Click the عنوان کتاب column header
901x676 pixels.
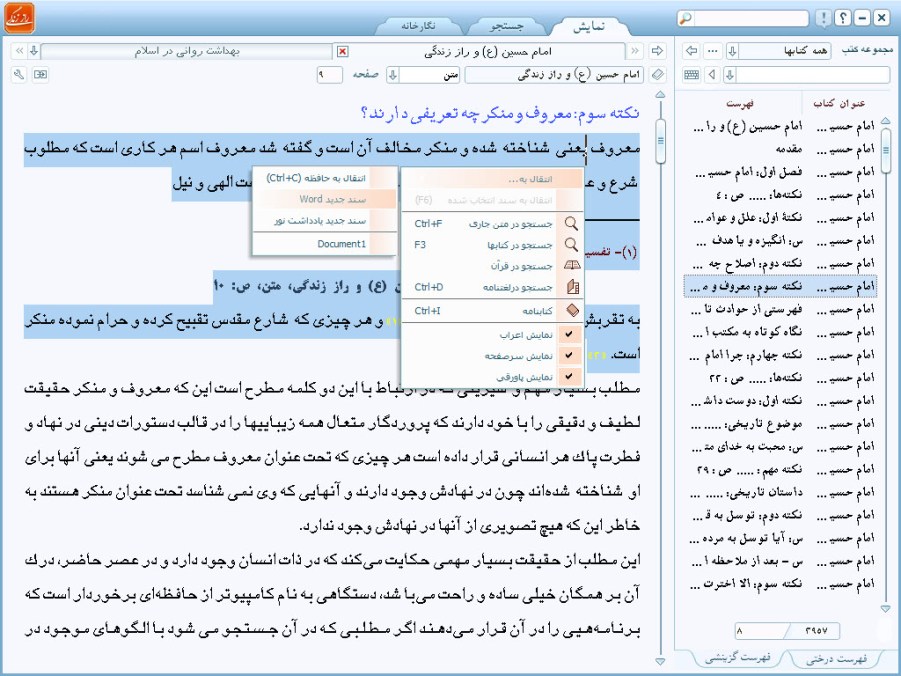[839, 103]
